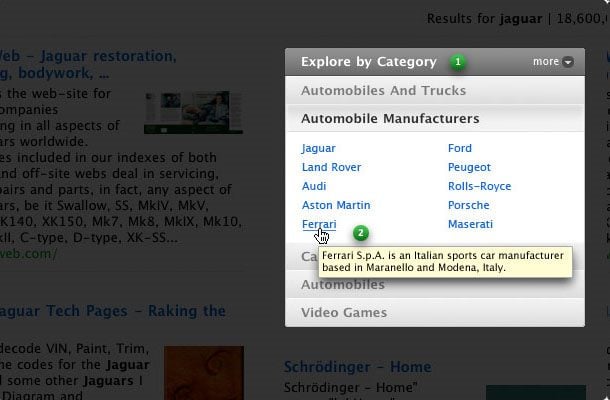
Task: Select the Peugeot link
Action: tap(469, 167)
